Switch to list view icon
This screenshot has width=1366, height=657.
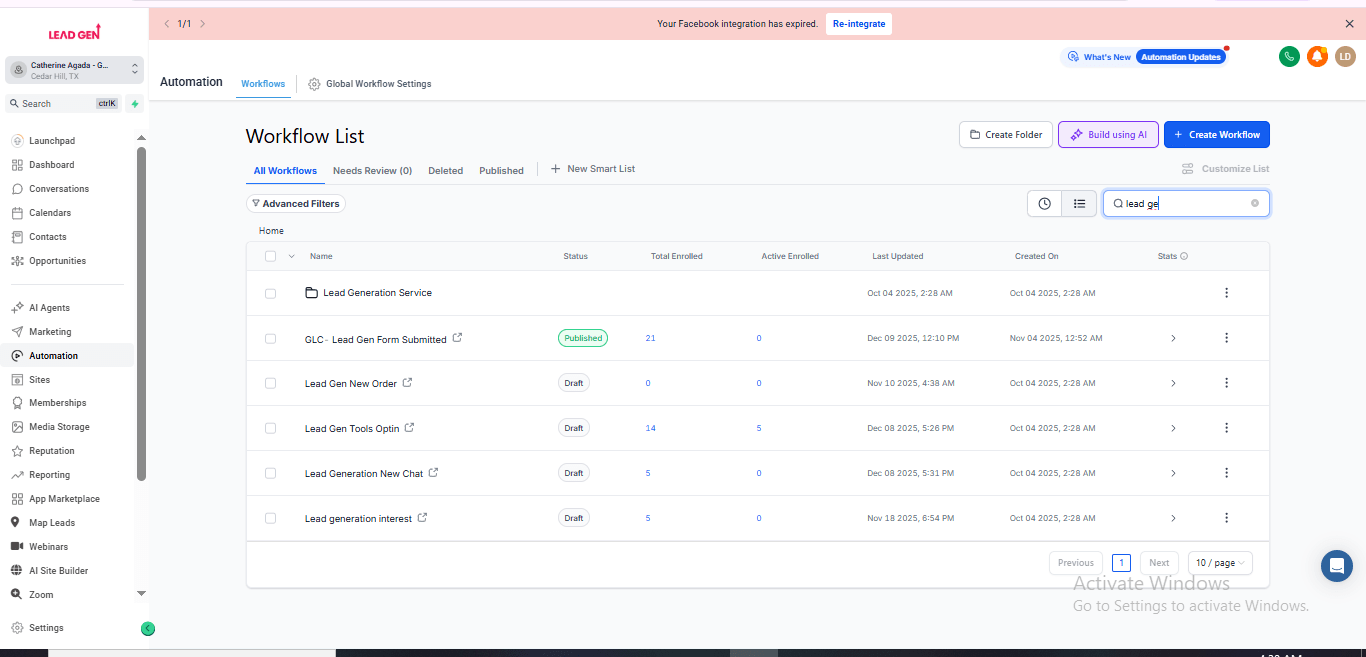[x=1079, y=204]
